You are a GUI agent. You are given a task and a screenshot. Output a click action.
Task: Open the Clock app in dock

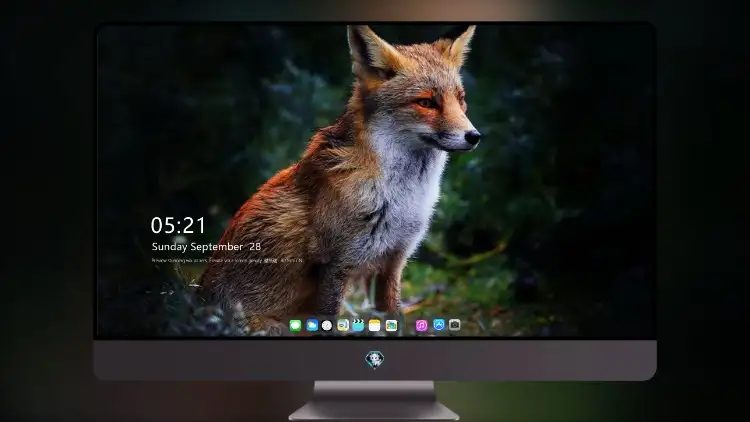click(327, 326)
